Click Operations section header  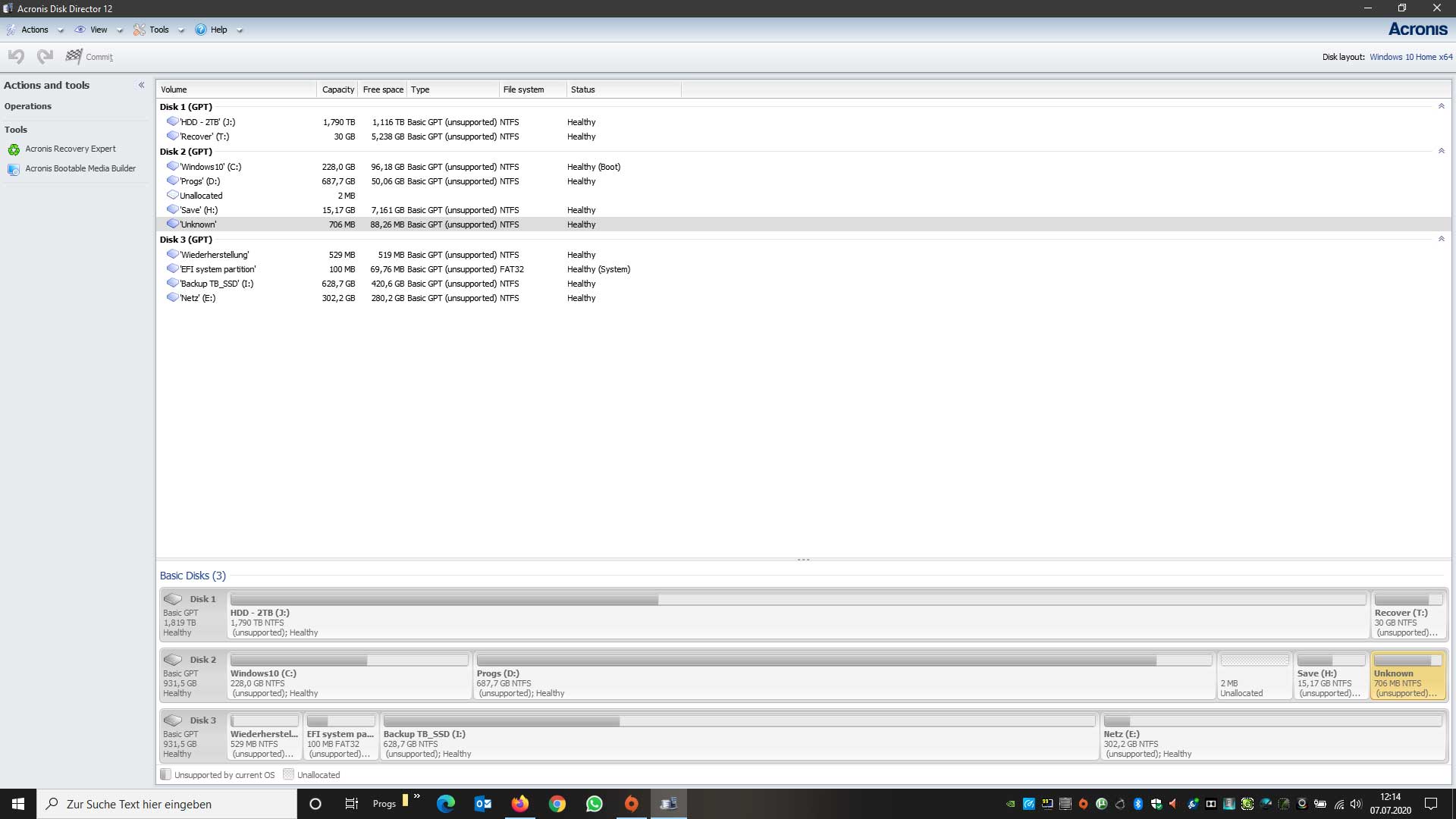tap(28, 106)
